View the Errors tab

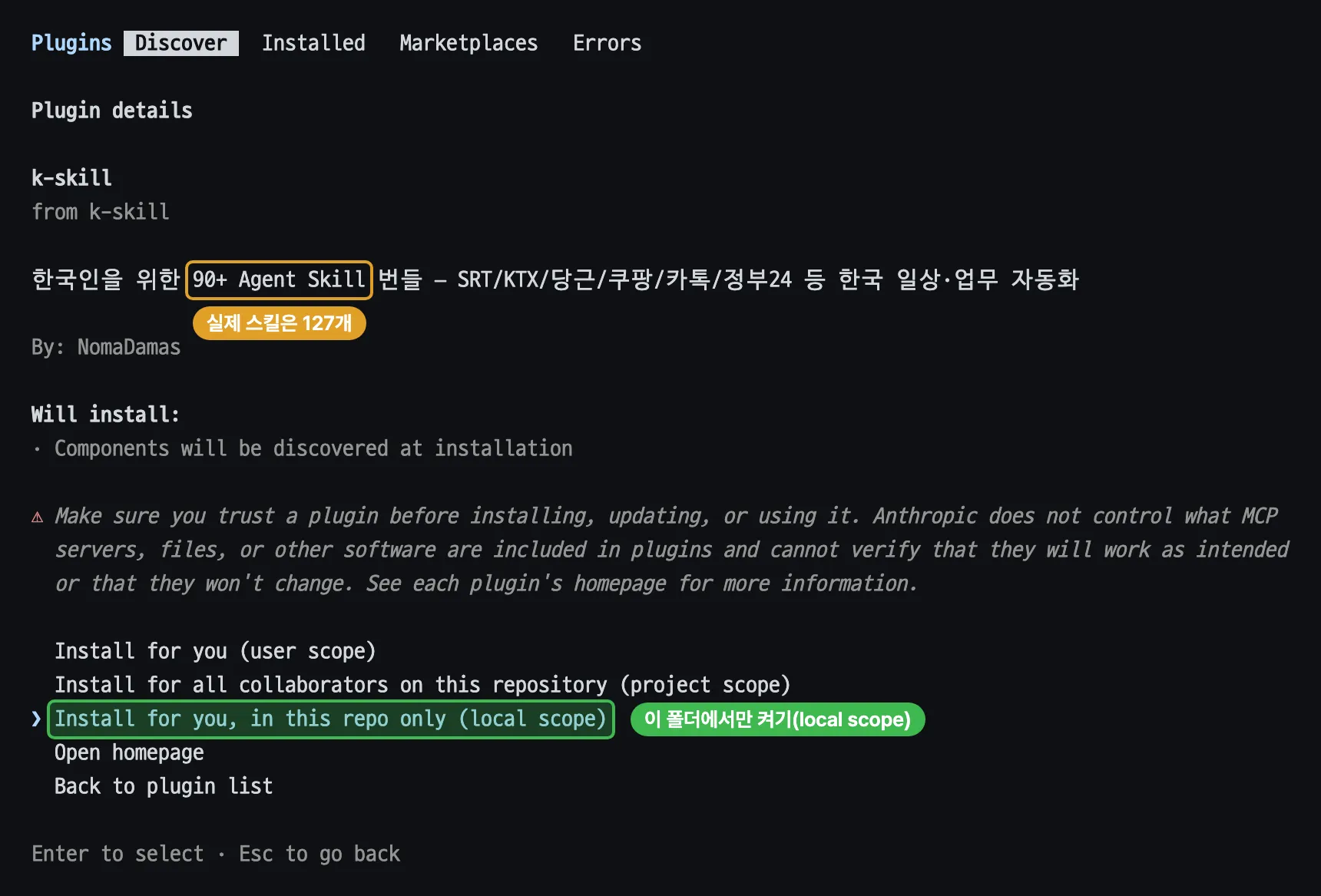pos(607,43)
